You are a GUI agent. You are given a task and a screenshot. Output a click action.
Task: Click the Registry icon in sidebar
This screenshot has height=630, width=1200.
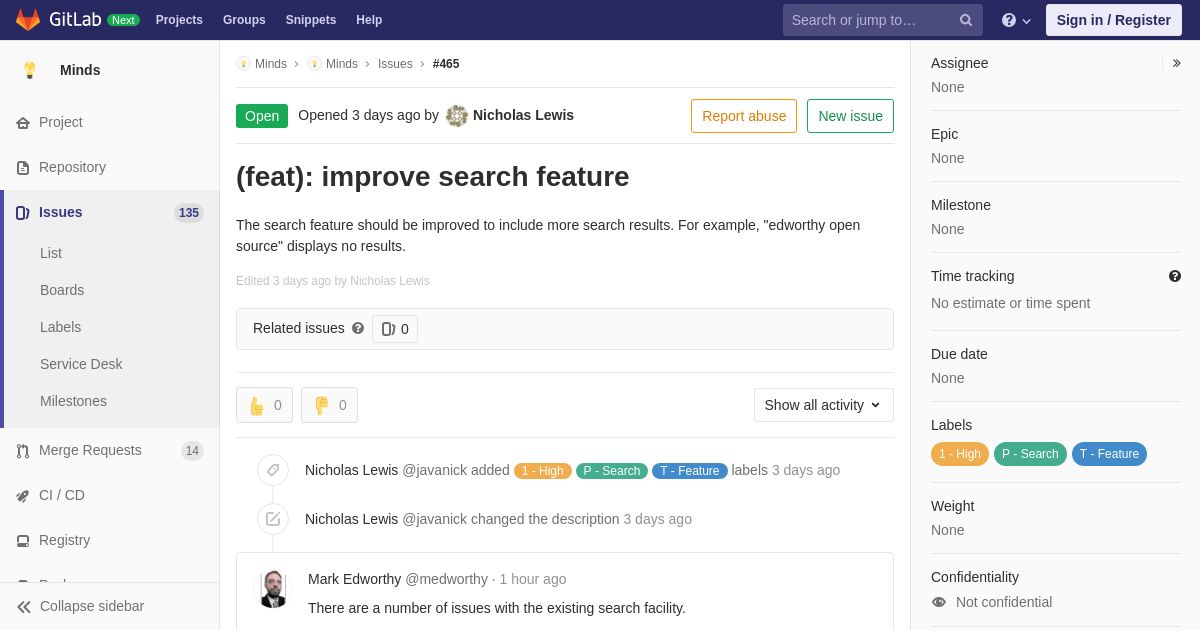[x=23, y=541]
